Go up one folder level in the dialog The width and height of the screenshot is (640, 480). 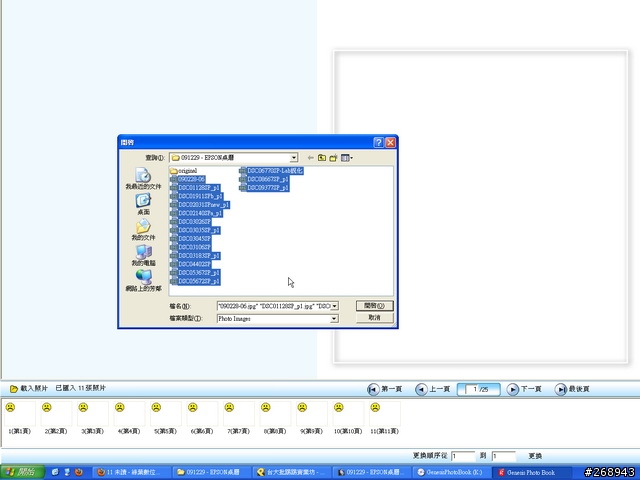[322, 158]
